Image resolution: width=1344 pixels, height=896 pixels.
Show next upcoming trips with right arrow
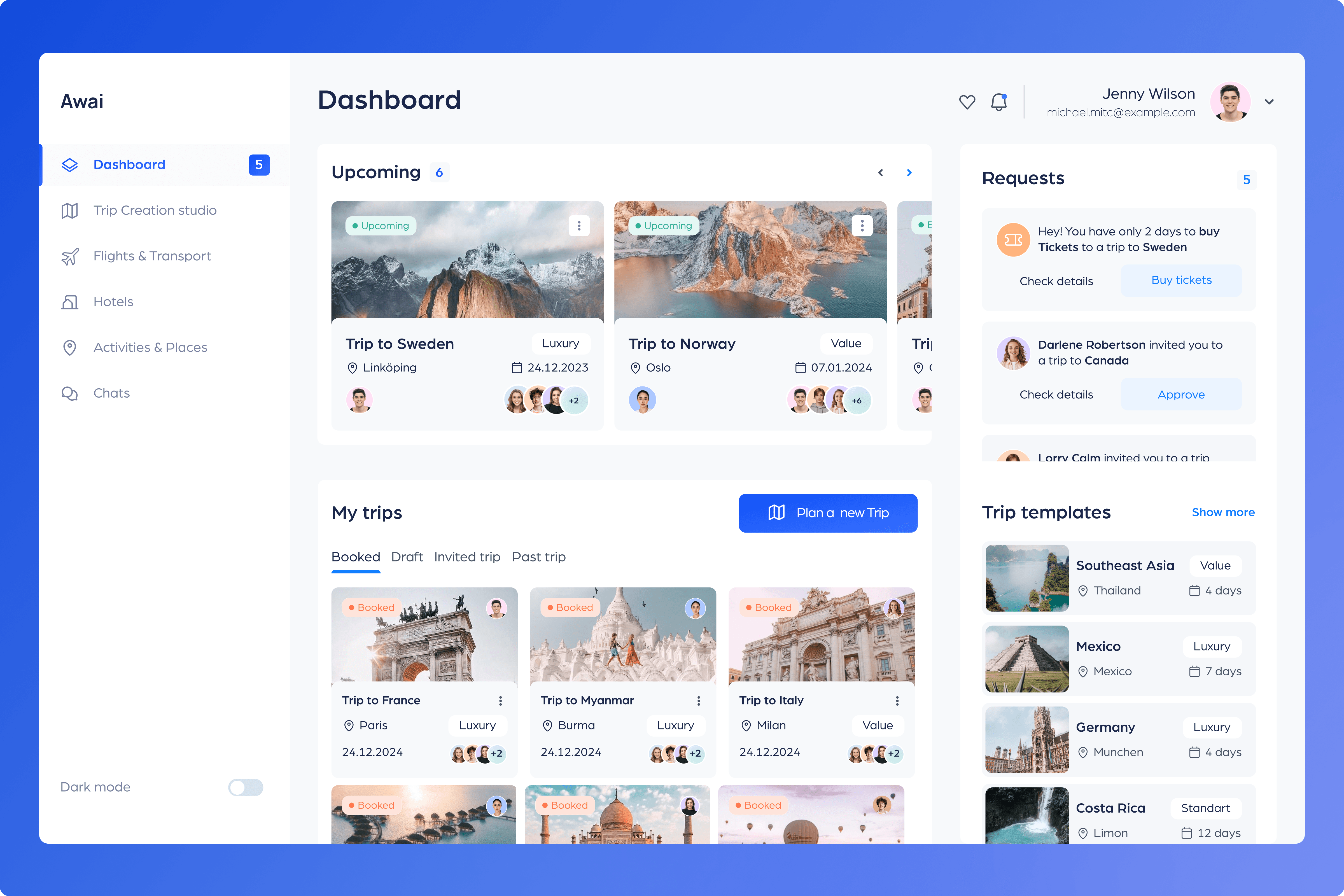pyautogui.click(x=909, y=172)
